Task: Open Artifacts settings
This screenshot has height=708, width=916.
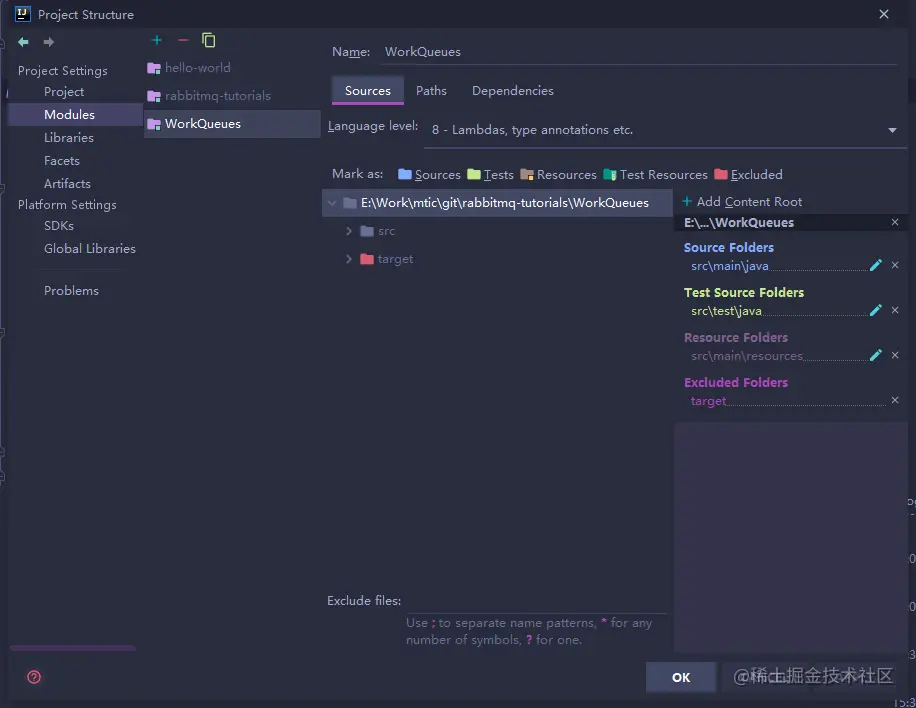Action: 67,183
